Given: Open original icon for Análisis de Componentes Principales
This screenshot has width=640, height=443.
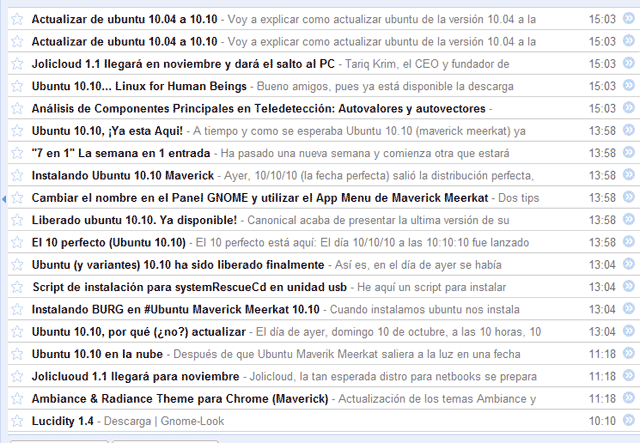Looking at the screenshot, I should [629, 107].
